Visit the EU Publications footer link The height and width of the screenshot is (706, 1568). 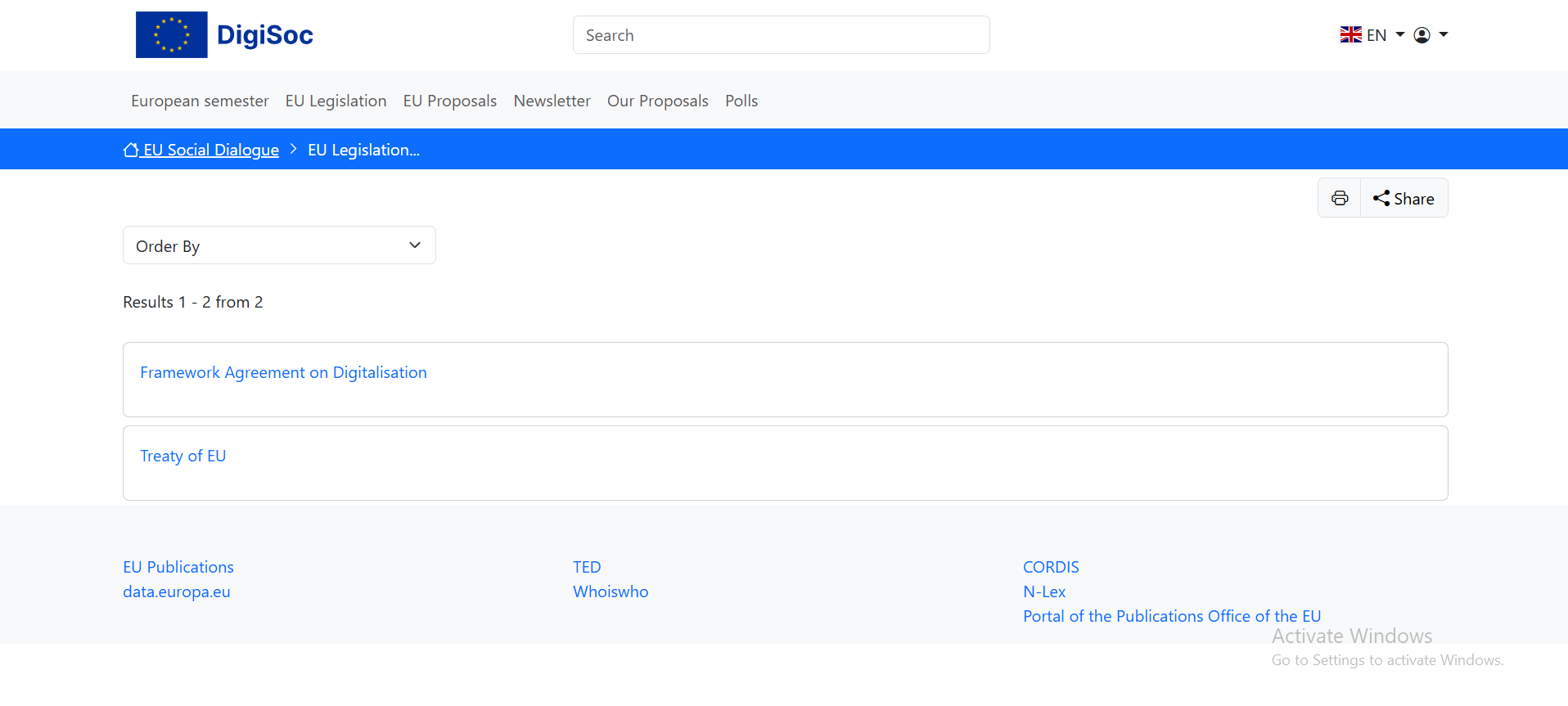coord(178,567)
